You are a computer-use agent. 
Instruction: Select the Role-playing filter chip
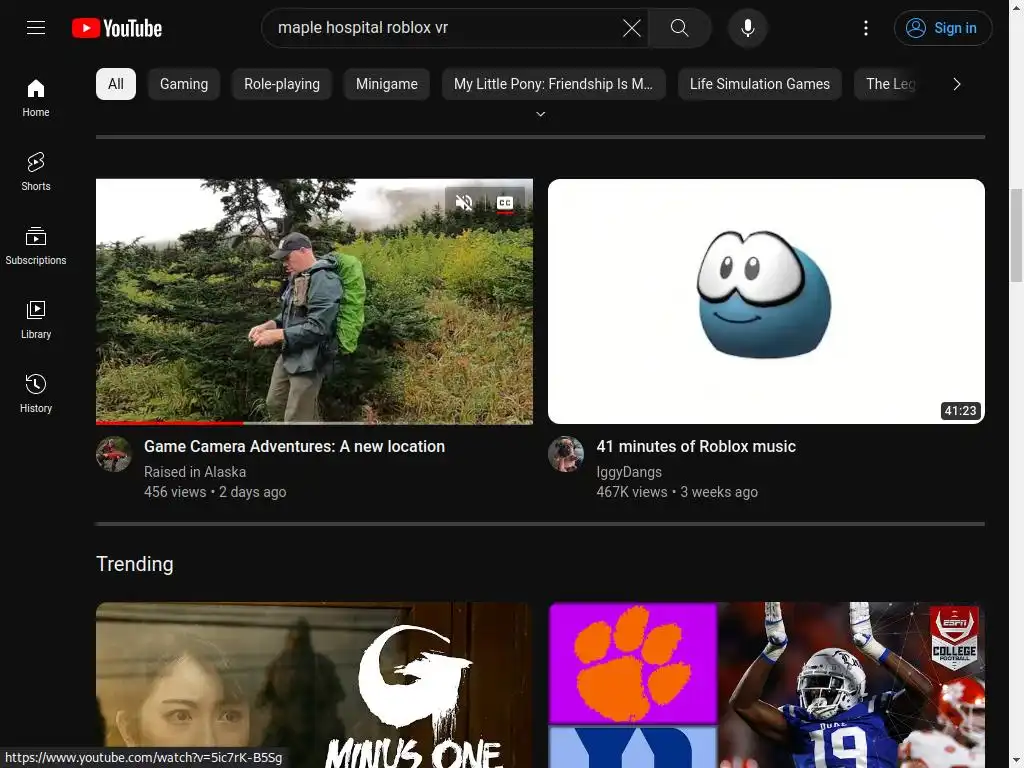(282, 84)
